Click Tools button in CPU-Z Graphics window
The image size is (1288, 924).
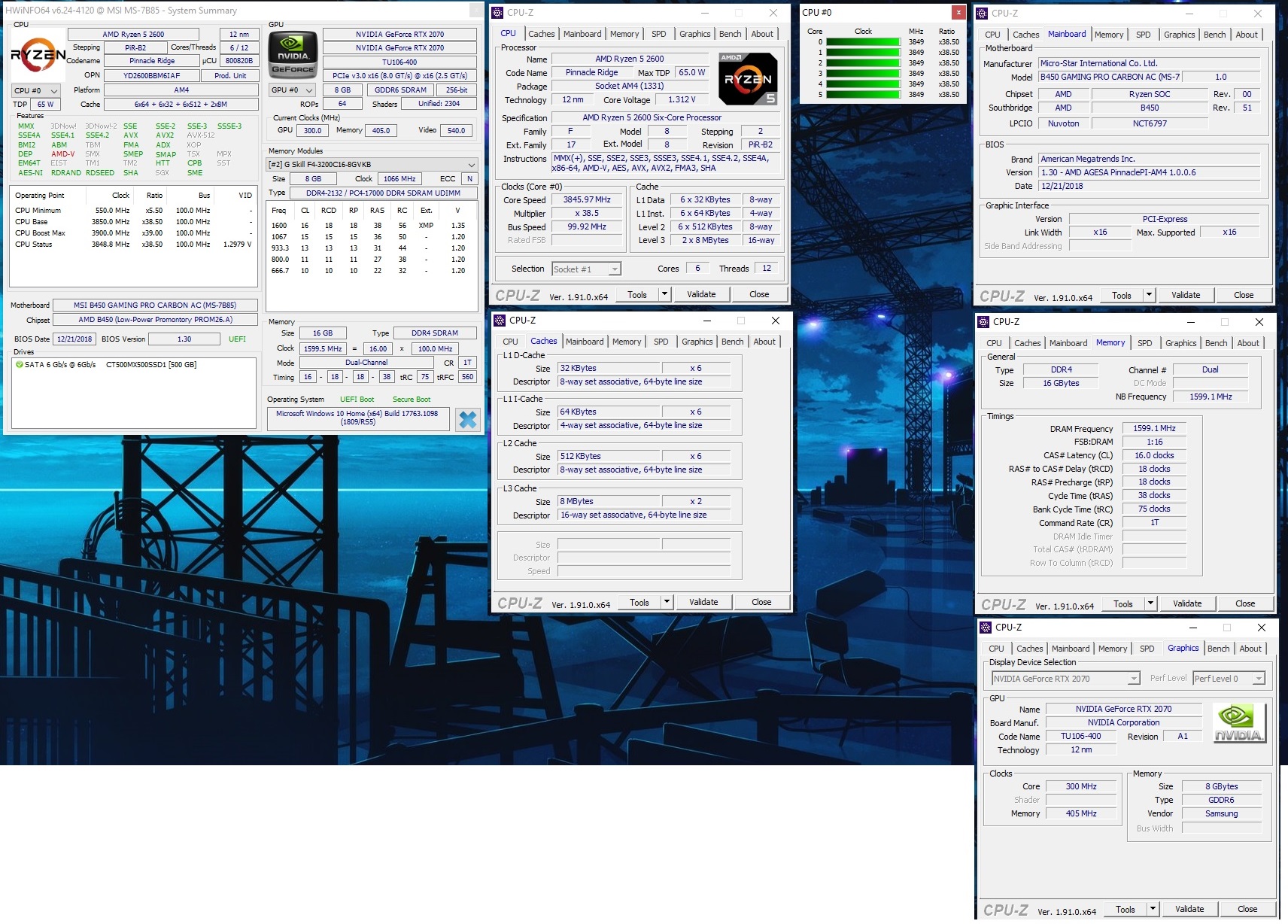click(1125, 909)
